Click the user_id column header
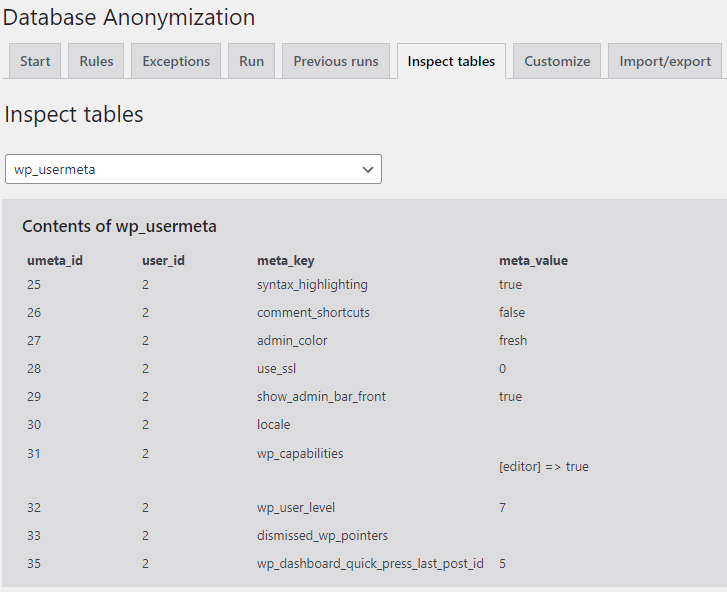The image size is (727, 592). click(x=163, y=260)
